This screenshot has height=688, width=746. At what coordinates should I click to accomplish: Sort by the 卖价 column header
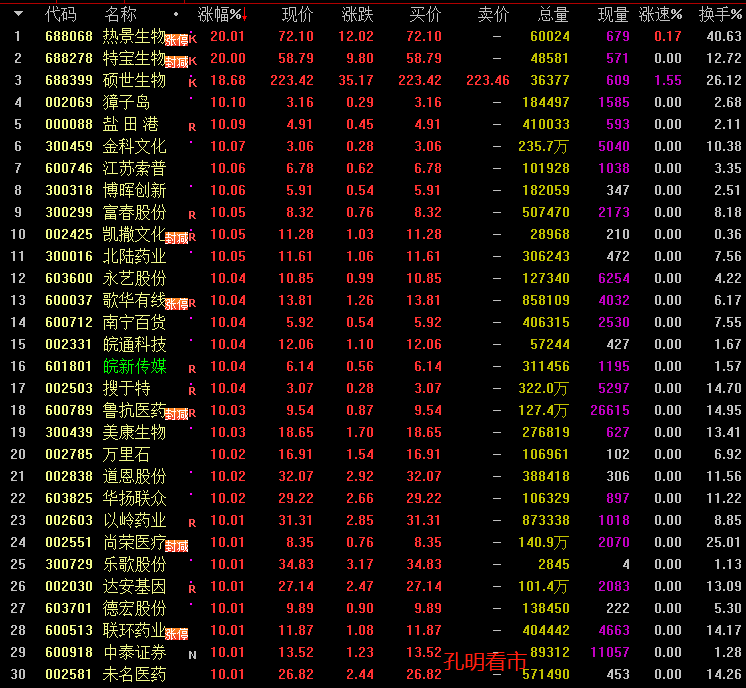coord(493,15)
